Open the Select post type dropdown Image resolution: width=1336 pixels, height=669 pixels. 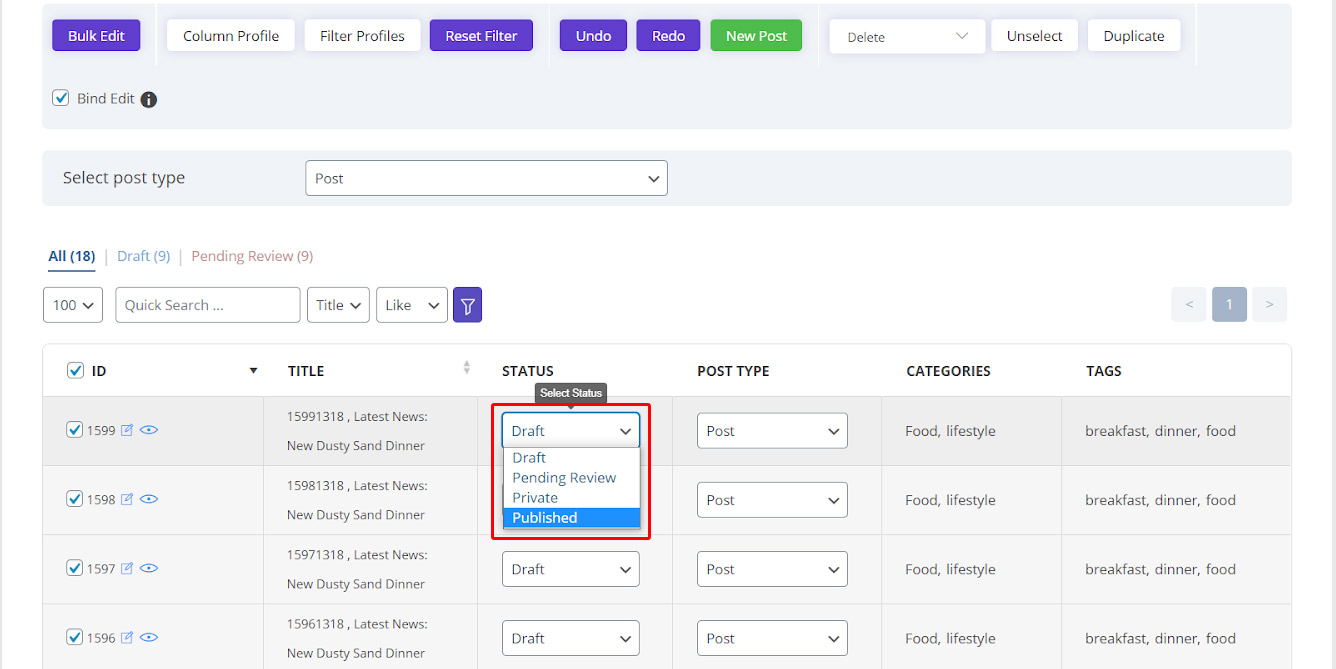point(486,178)
